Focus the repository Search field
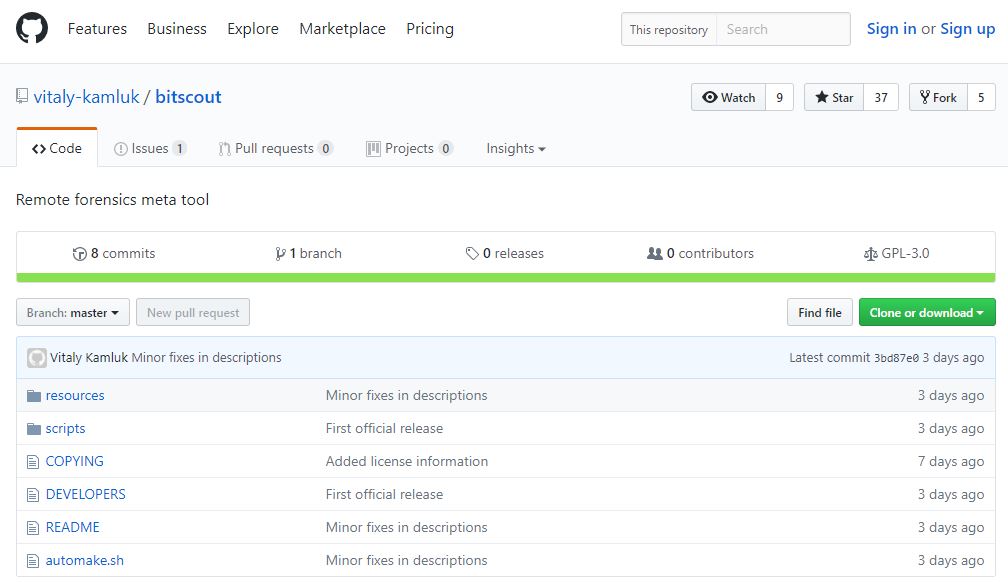The image size is (1008, 582). [783, 29]
